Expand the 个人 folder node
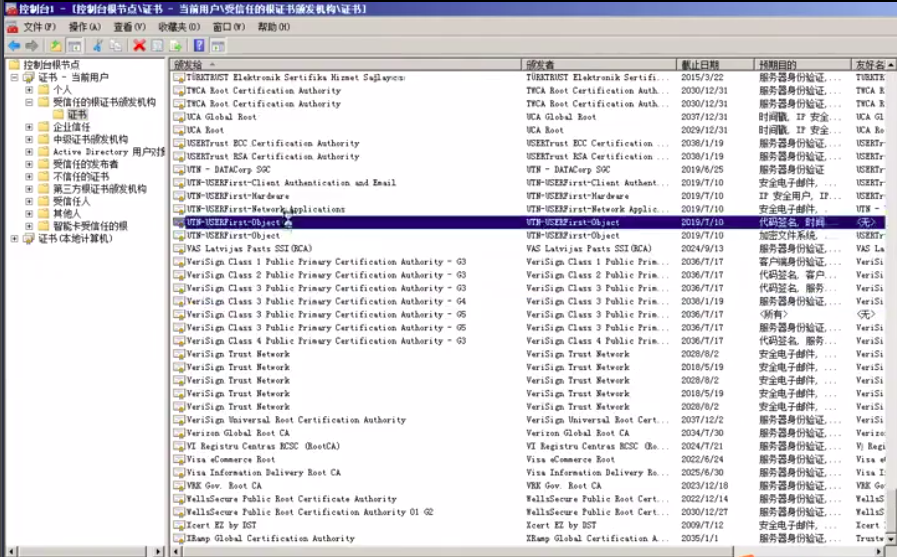Image resolution: width=897 pixels, height=557 pixels. (x=29, y=90)
